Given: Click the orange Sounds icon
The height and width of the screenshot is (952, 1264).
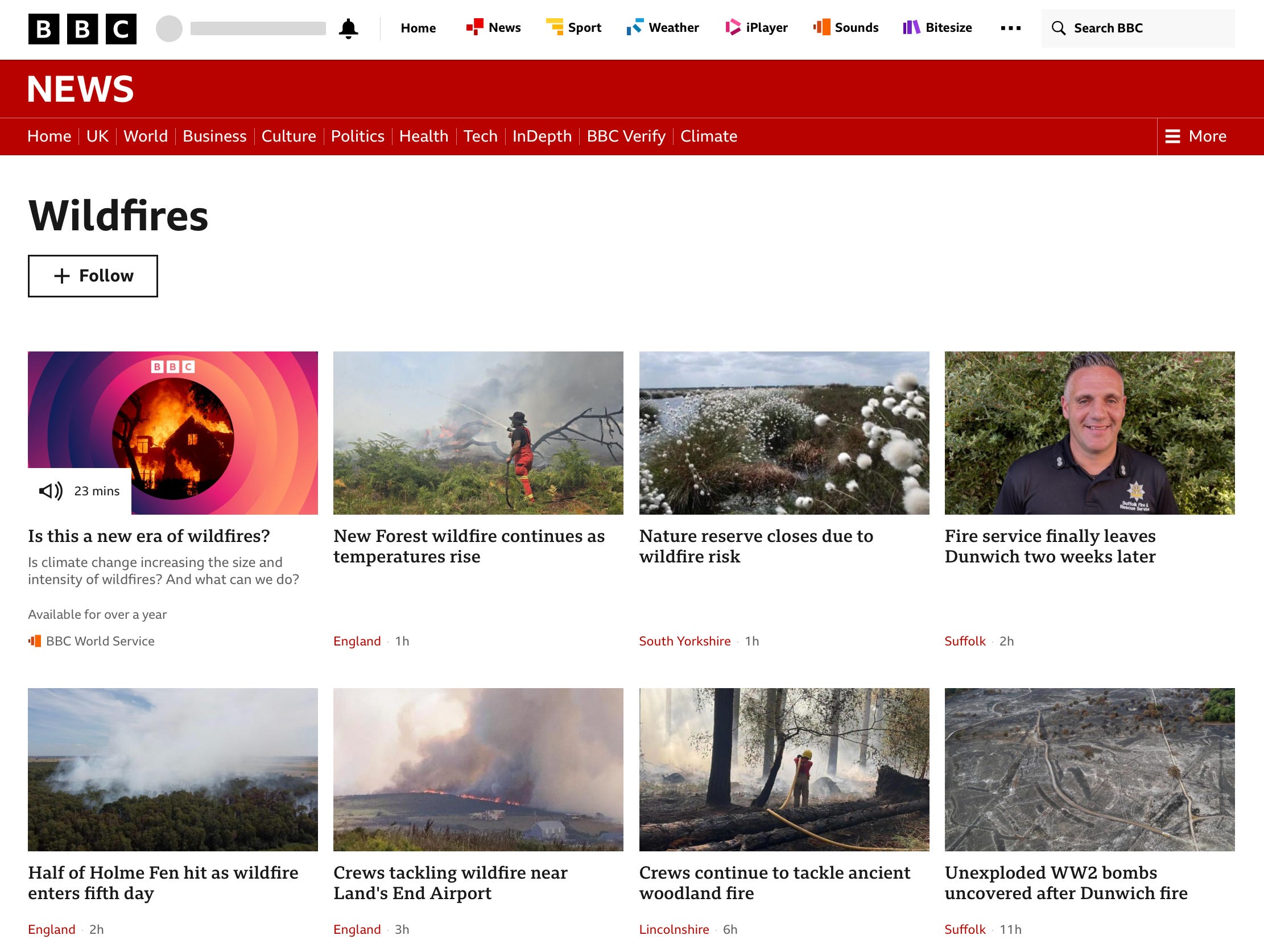Looking at the screenshot, I should pos(822,27).
